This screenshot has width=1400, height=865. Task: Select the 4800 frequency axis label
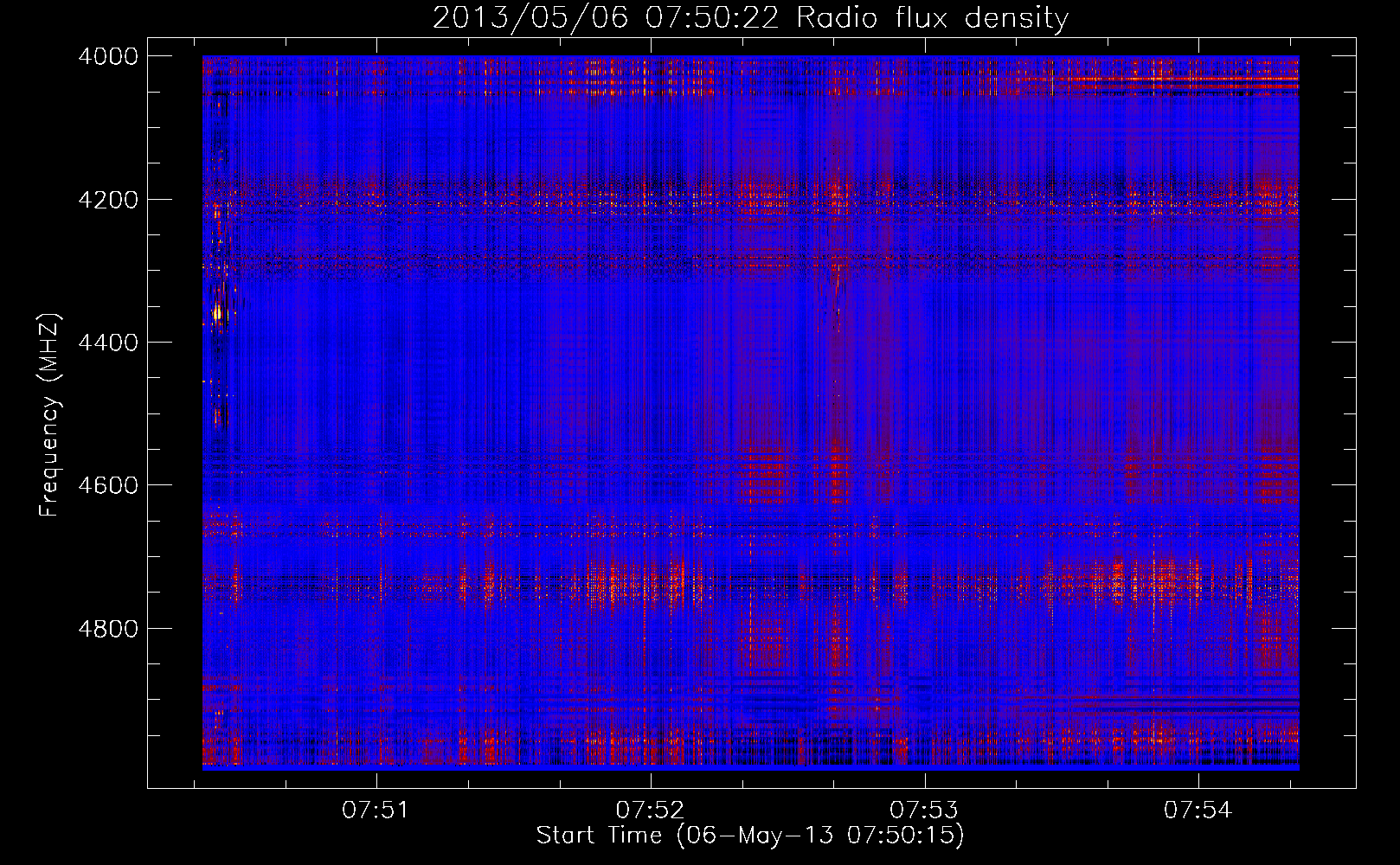pyautogui.click(x=108, y=629)
